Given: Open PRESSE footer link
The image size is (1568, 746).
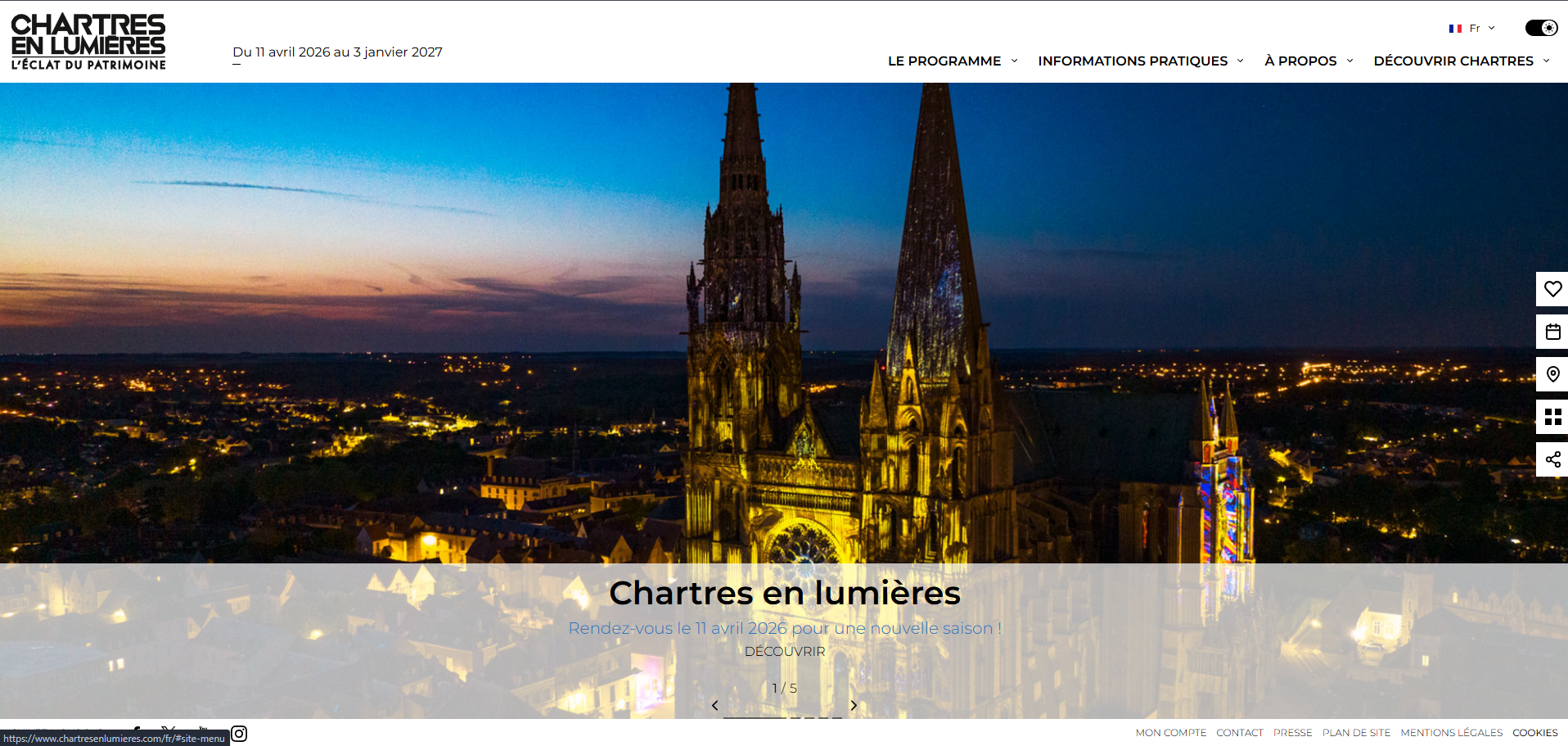Looking at the screenshot, I should tap(1292, 733).
